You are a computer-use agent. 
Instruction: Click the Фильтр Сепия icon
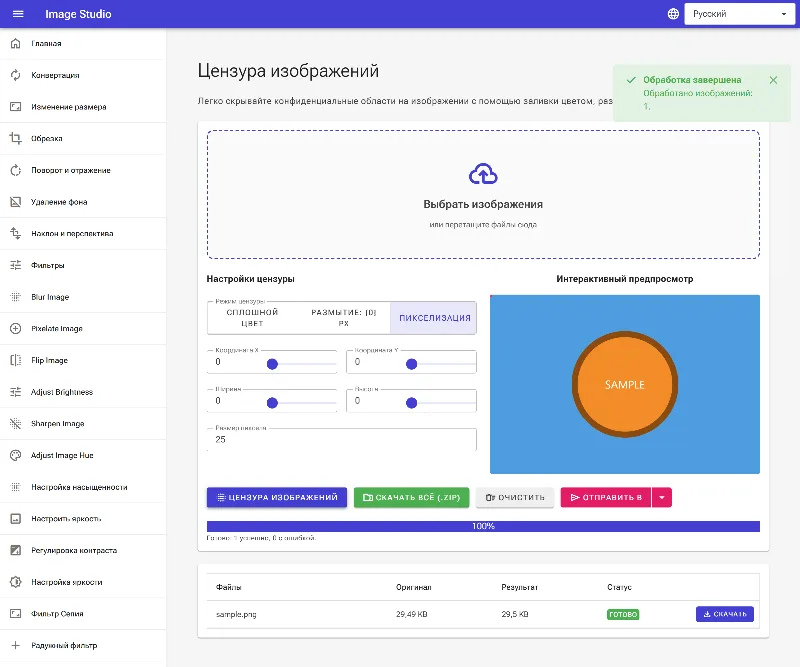[x=16, y=613]
